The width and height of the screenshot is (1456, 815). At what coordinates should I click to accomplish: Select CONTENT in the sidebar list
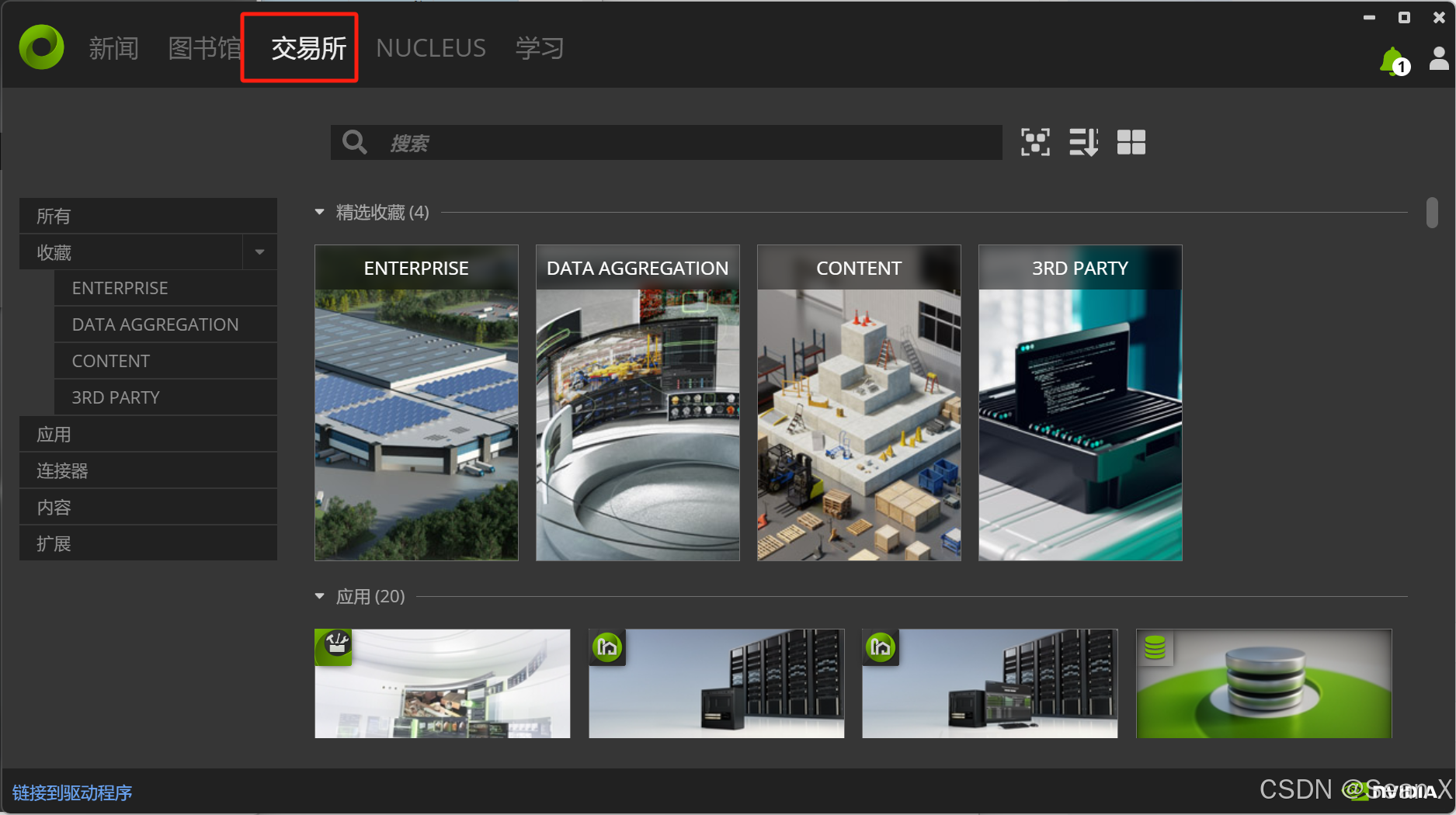pos(165,361)
